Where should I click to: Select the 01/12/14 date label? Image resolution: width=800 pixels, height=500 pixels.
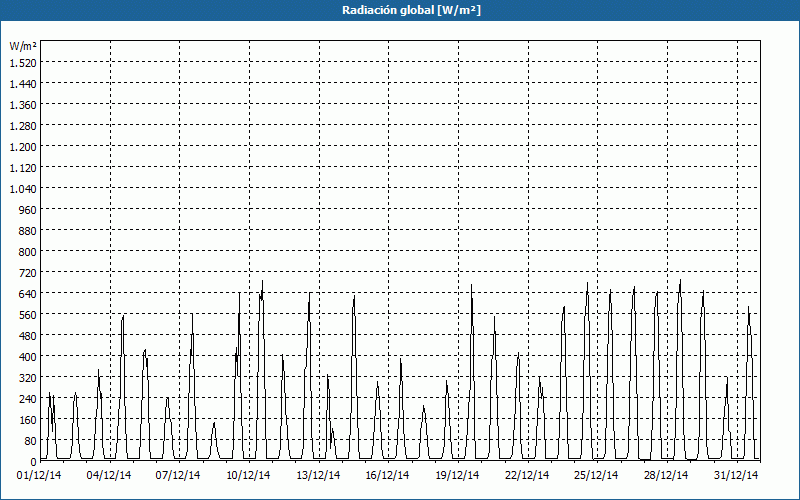(x=40, y=475)
